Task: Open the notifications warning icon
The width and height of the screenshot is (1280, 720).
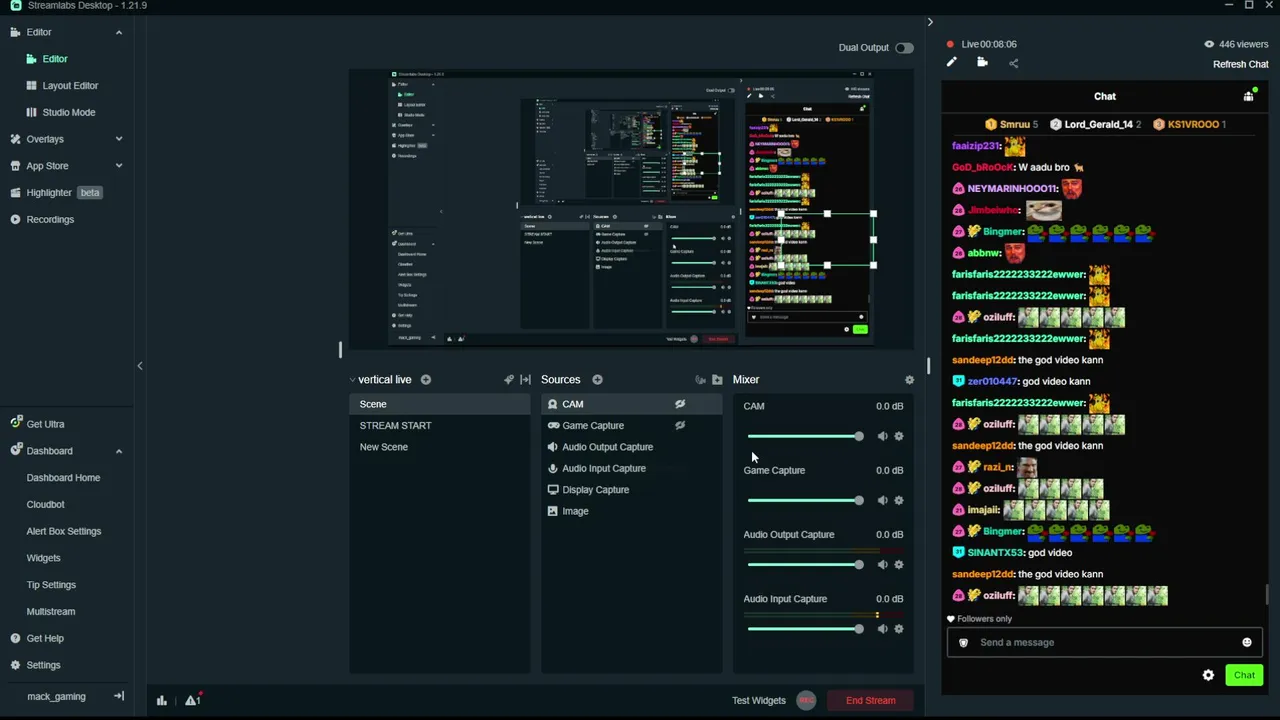Action: point(192,700)
